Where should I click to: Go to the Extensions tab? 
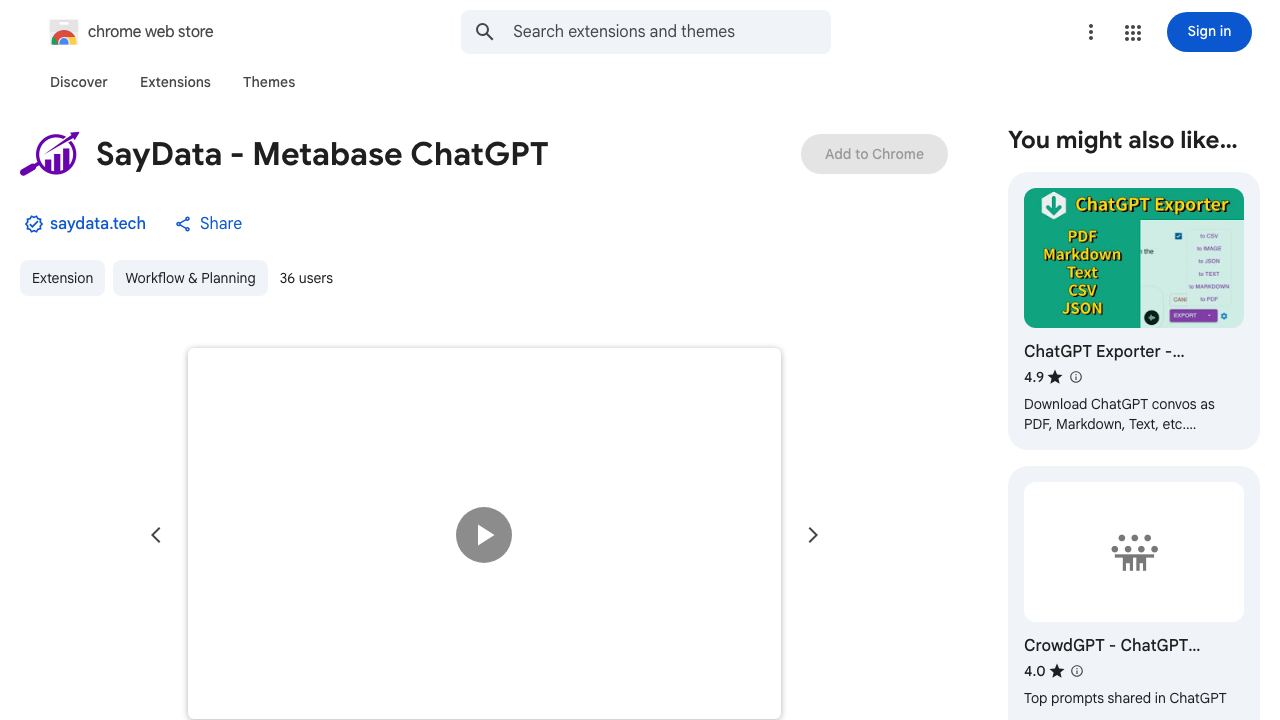click(x=175, y=82)
